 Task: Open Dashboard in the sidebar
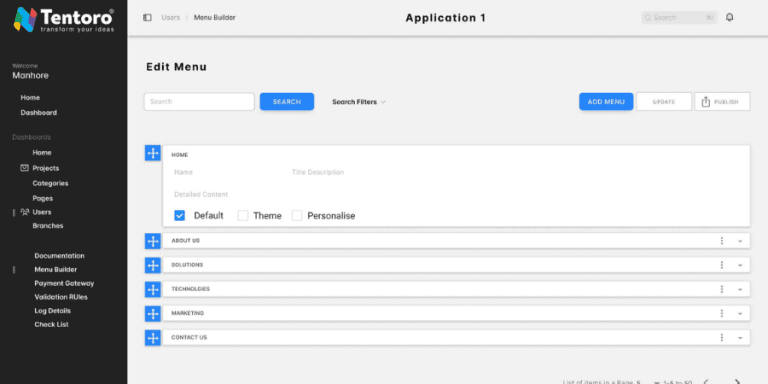click(x=39, y=113)
